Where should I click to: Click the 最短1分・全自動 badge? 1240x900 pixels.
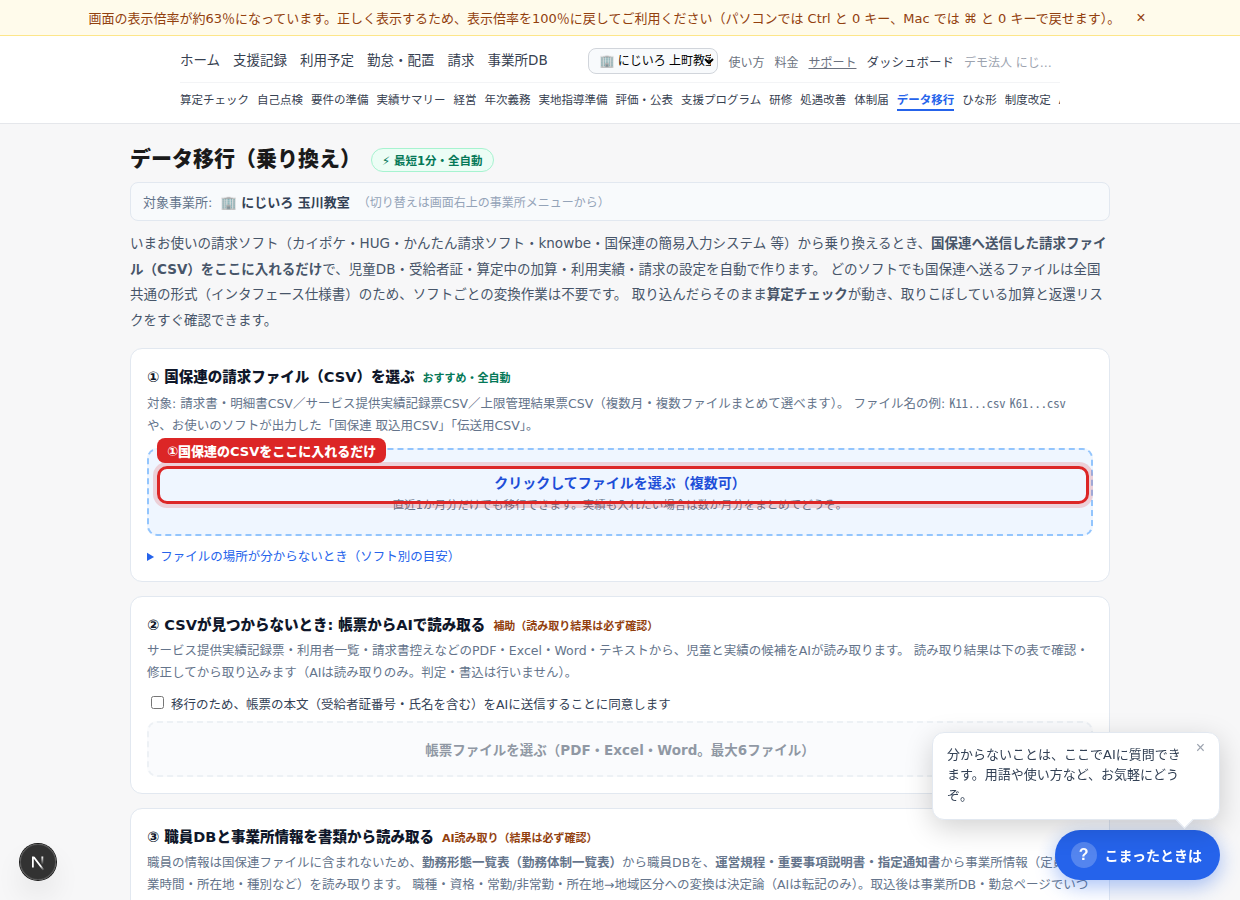432,160
